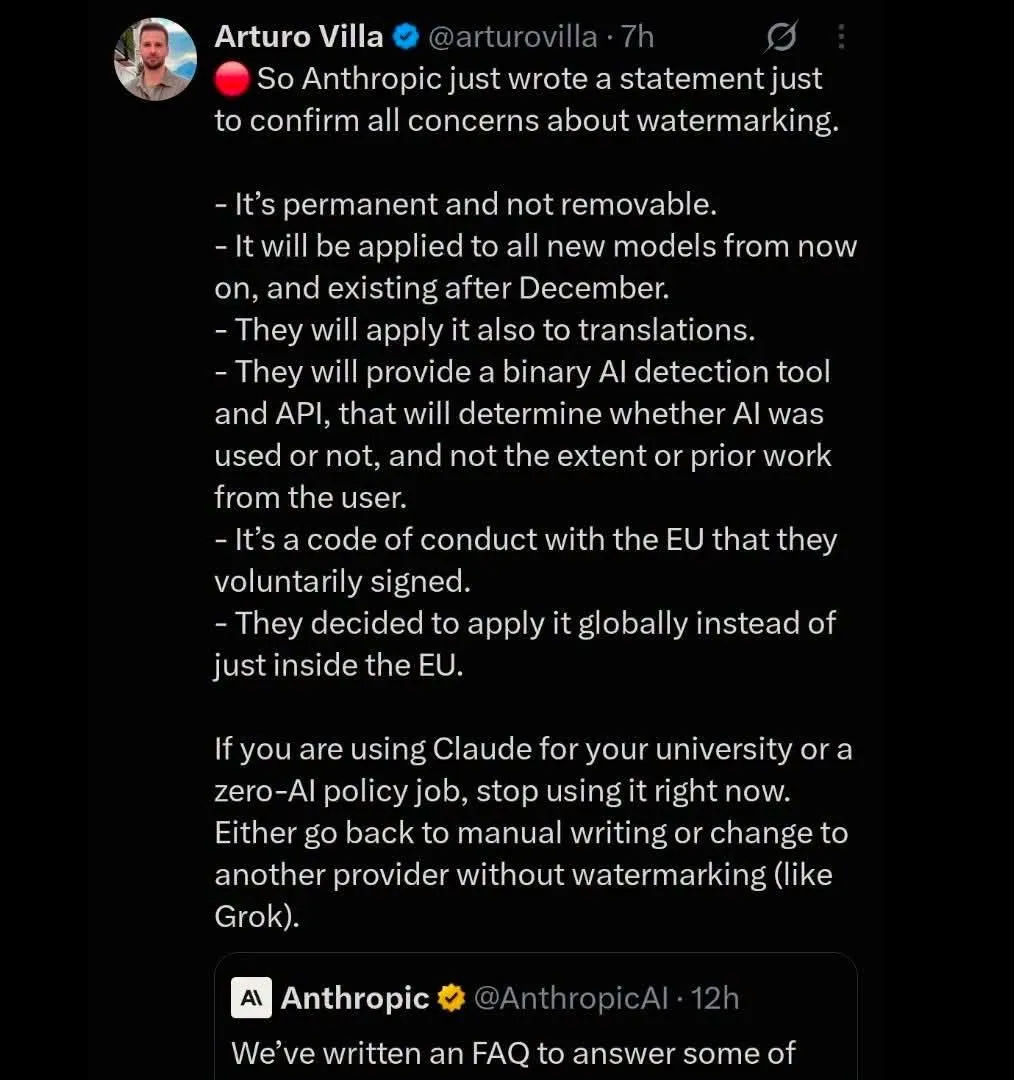Open the @AnthropicAI handle link
1014x1080 pixels.
coord(571,998)
